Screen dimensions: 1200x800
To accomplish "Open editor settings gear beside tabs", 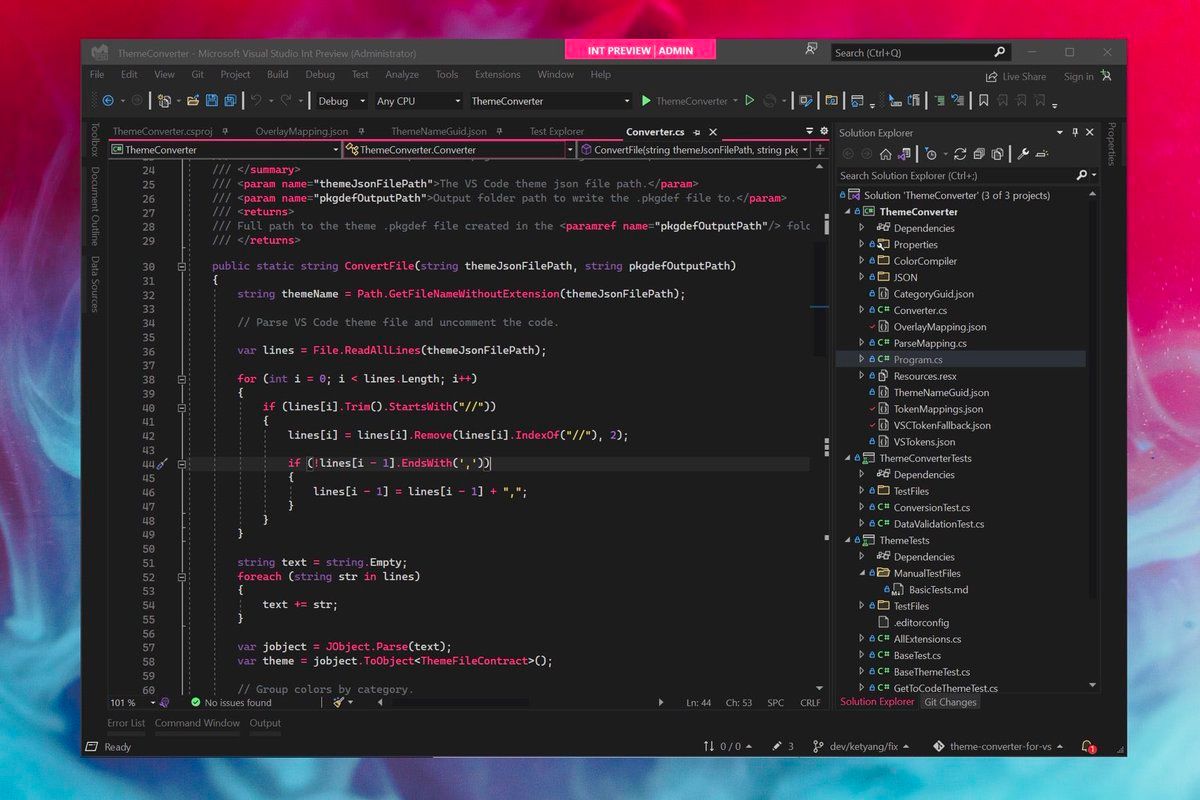I will click(x=824, y=131).
